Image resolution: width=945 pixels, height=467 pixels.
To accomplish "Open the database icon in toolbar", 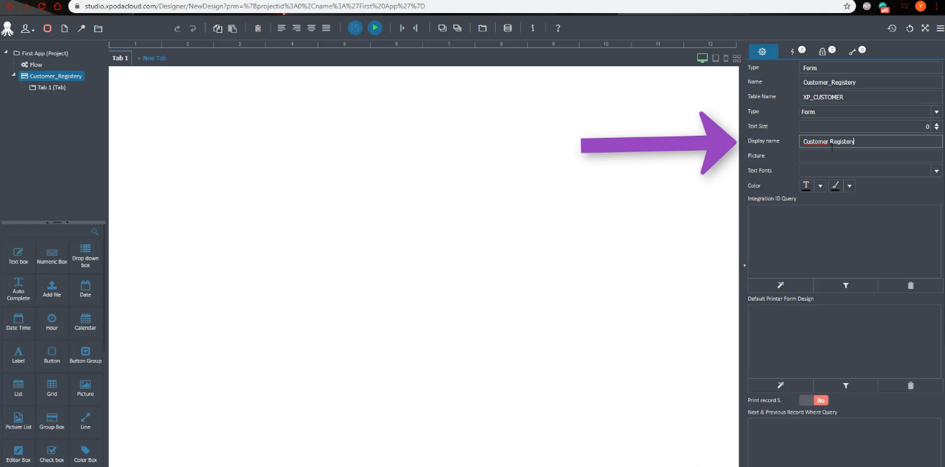I will [507, 28].
